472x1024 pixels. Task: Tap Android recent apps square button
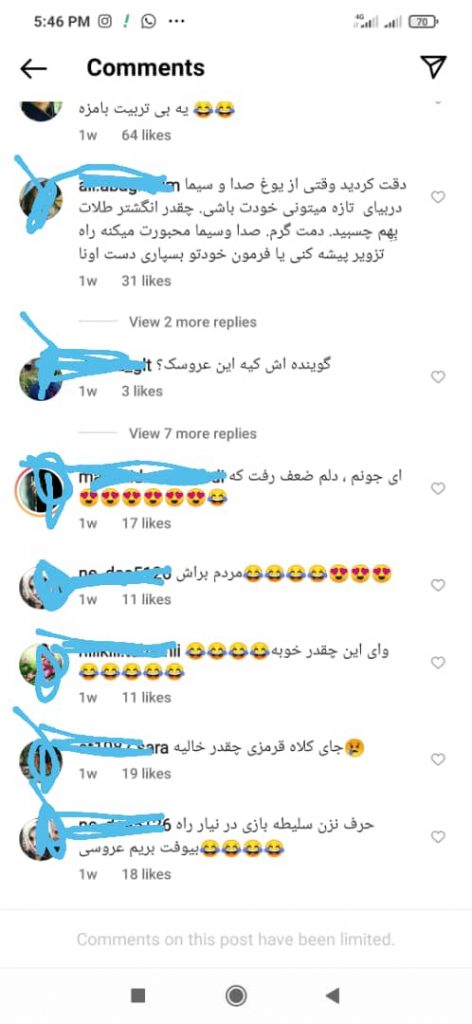tap(138, 995)
